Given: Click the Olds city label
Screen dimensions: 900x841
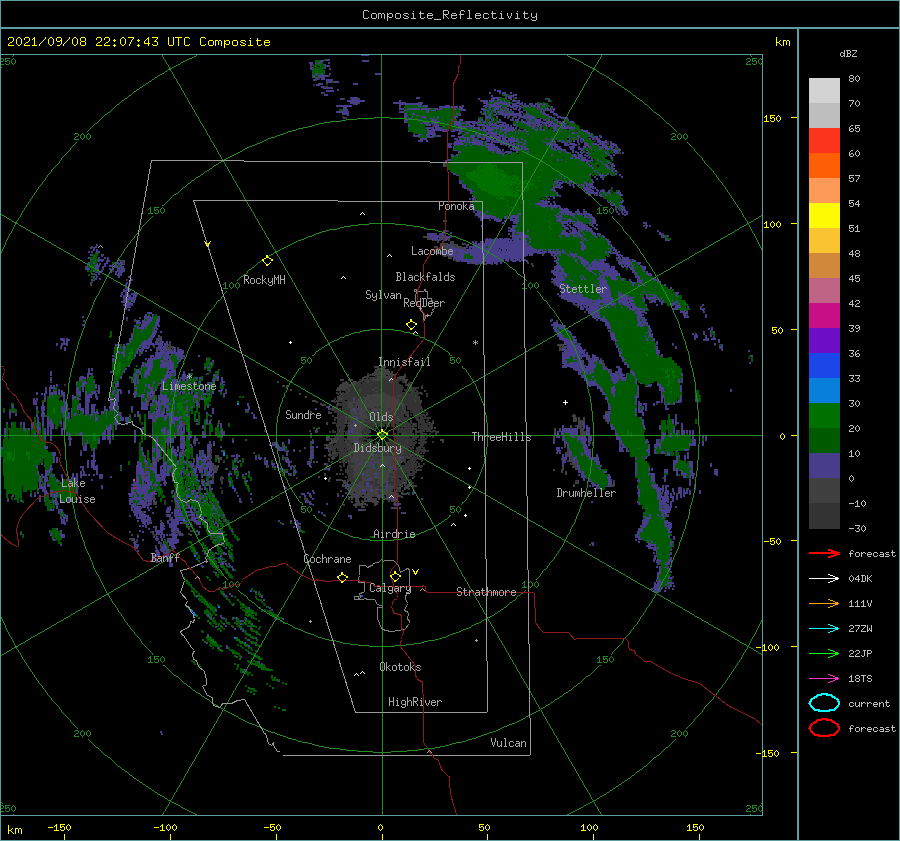Looking at the screenshot, I should (x=381, y=417).
